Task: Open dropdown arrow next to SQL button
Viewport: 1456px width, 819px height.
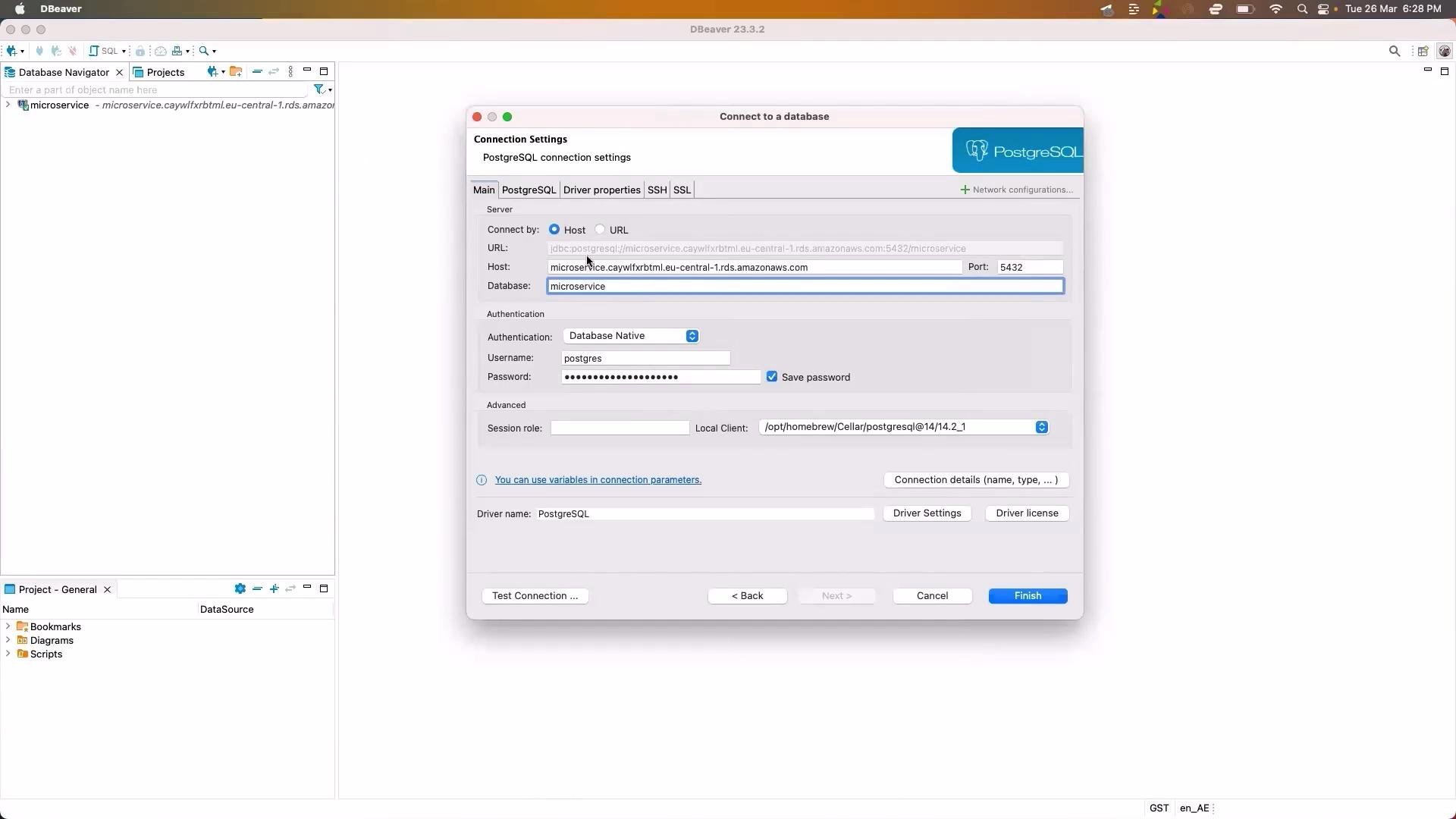Action: tap(124, 52)
